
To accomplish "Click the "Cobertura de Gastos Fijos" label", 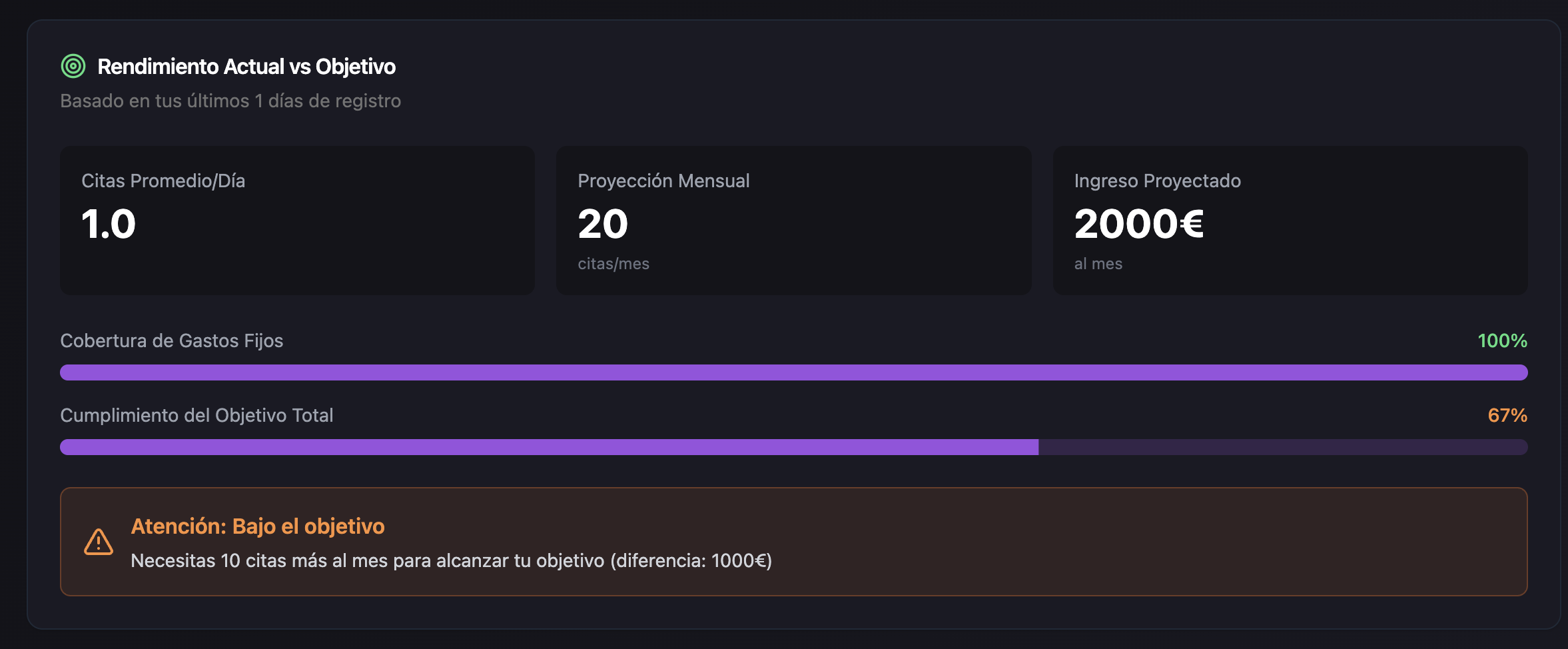I will [x=172, y=340].
